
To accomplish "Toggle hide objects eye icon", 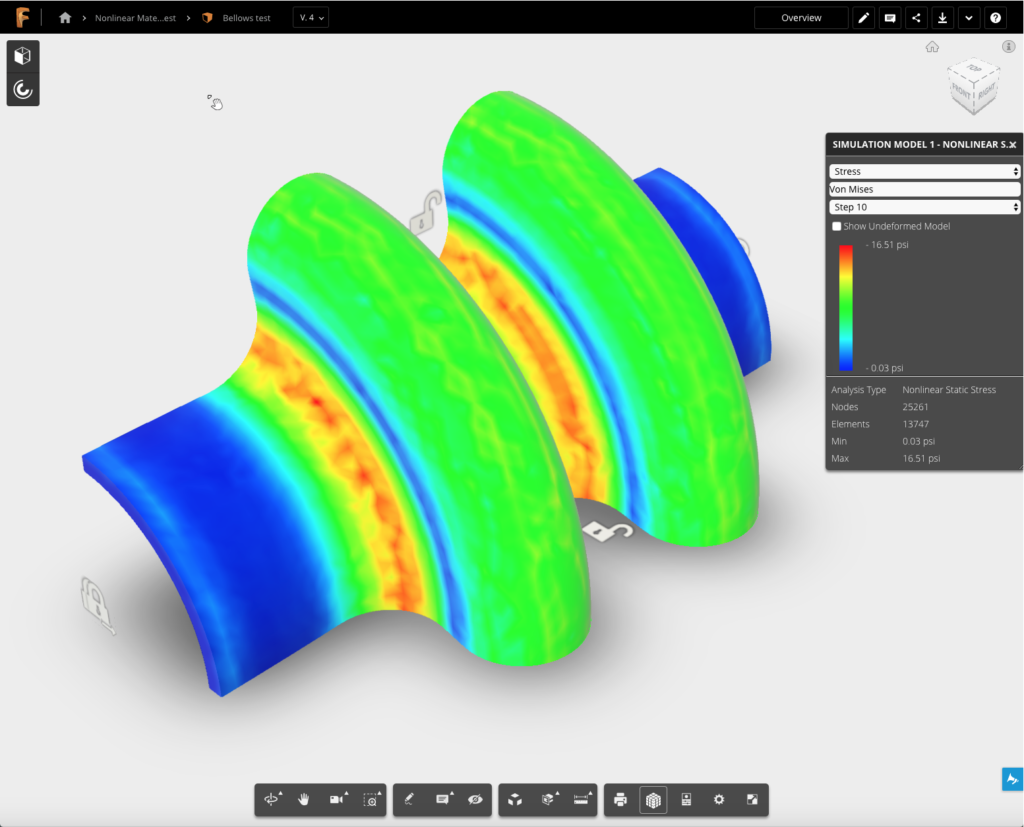I will [x=475, y=800].
